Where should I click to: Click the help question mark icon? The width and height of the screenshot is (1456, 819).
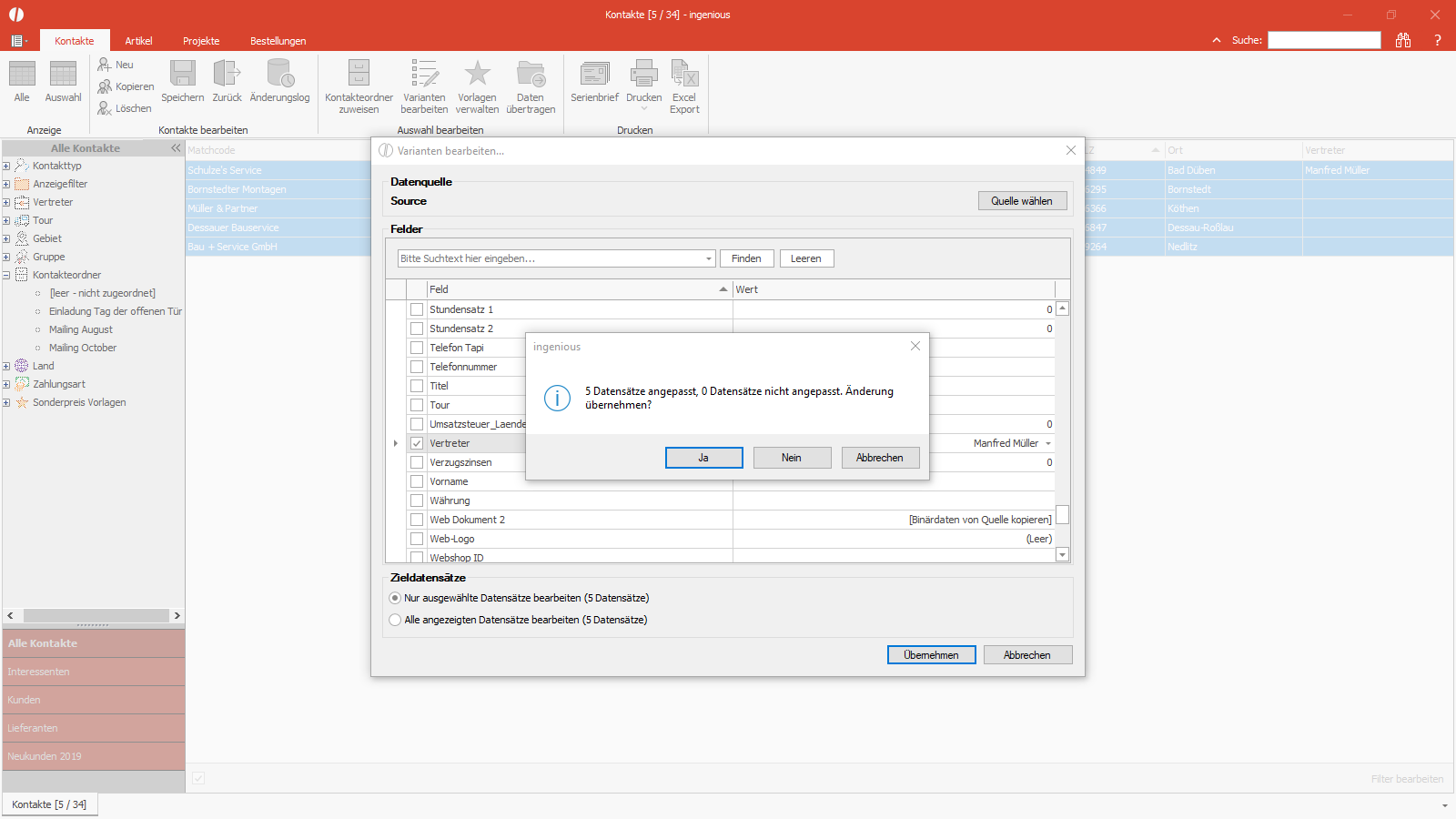[x=1438, y=40]
